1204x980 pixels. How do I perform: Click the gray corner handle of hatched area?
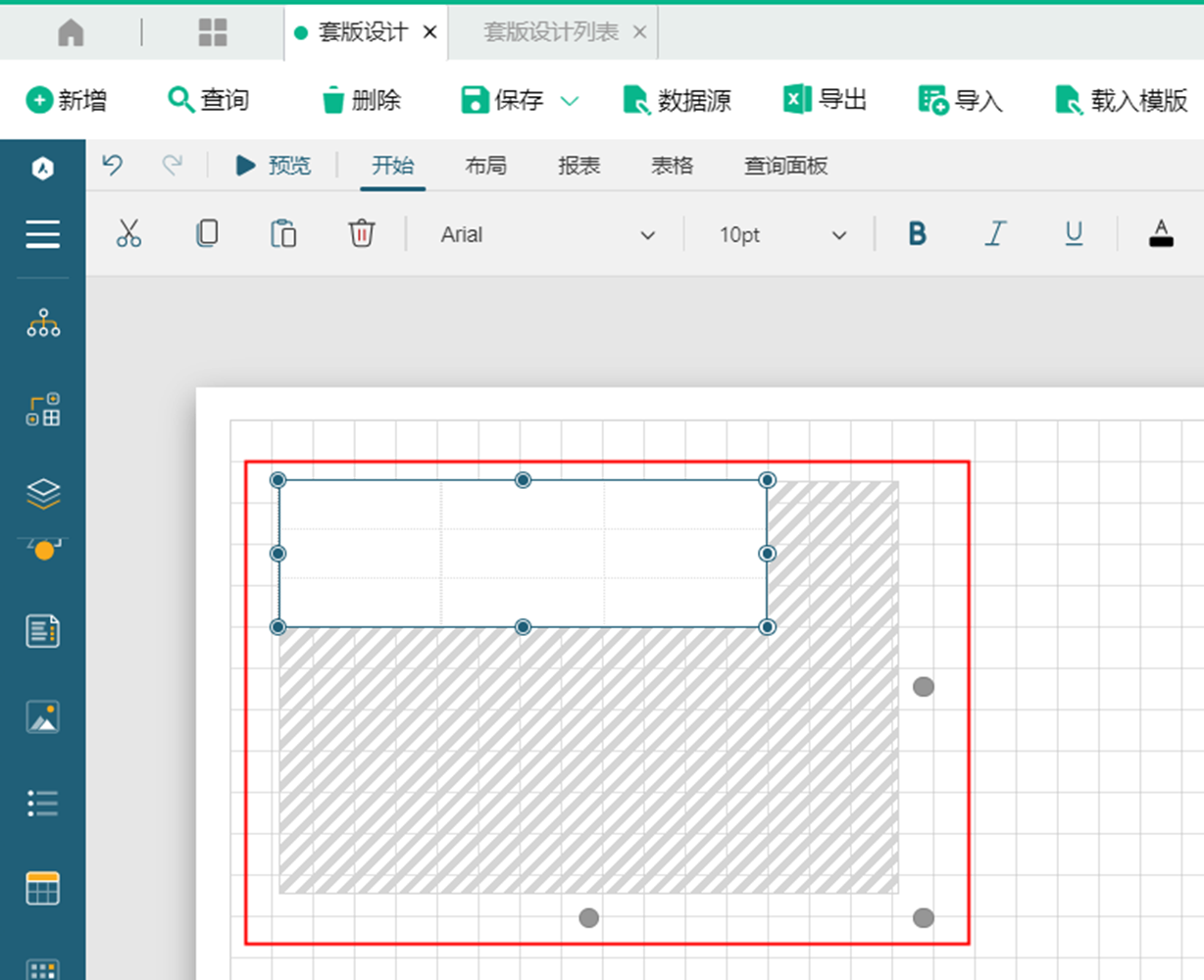click(924, 918)
